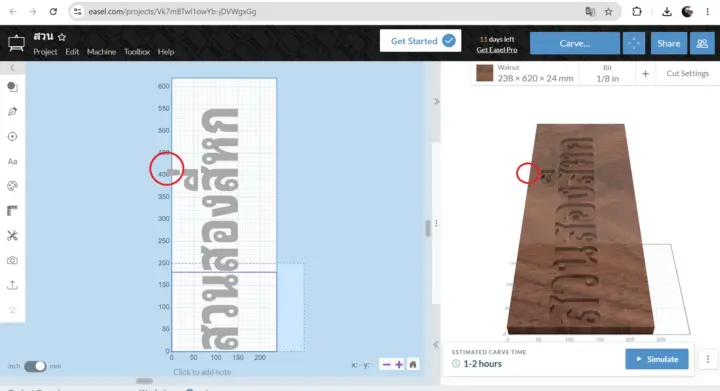The width and height of the screenshot is (720, 391).
Task: Open the Help menu
Action: (x=166, y=51)
